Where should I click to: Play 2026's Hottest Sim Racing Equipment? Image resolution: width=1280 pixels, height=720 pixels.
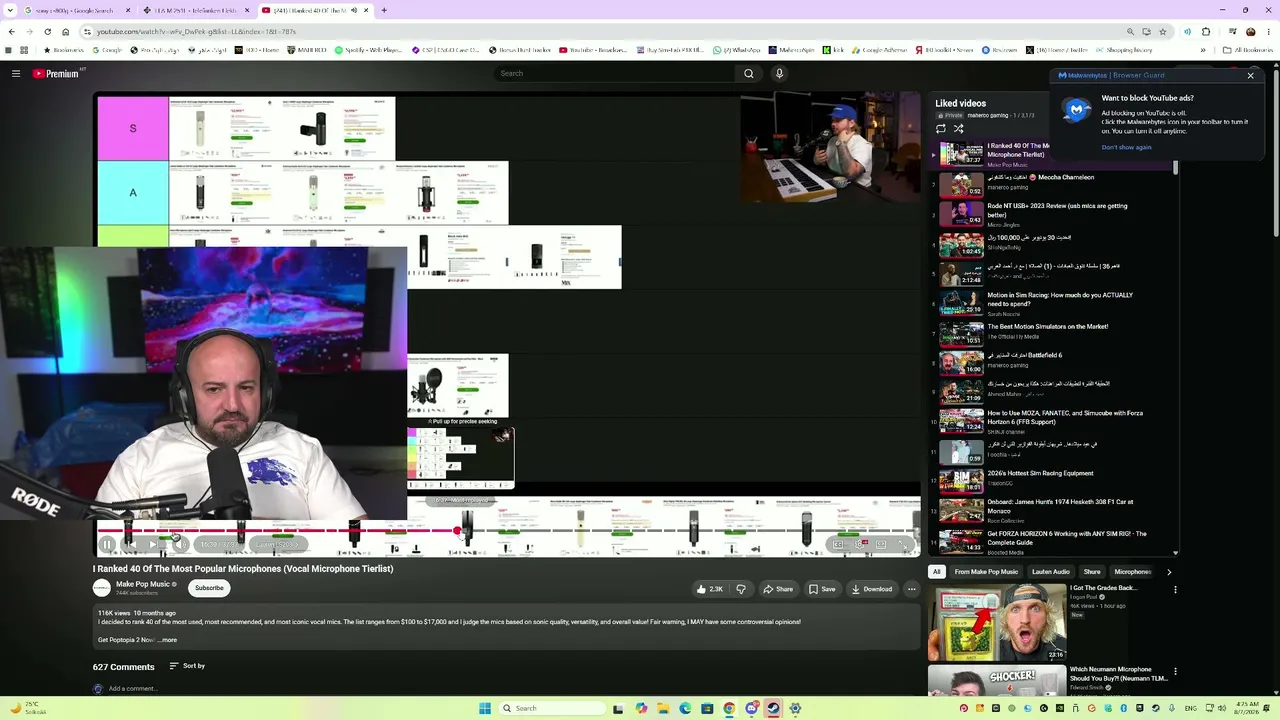pos(1040,473)
